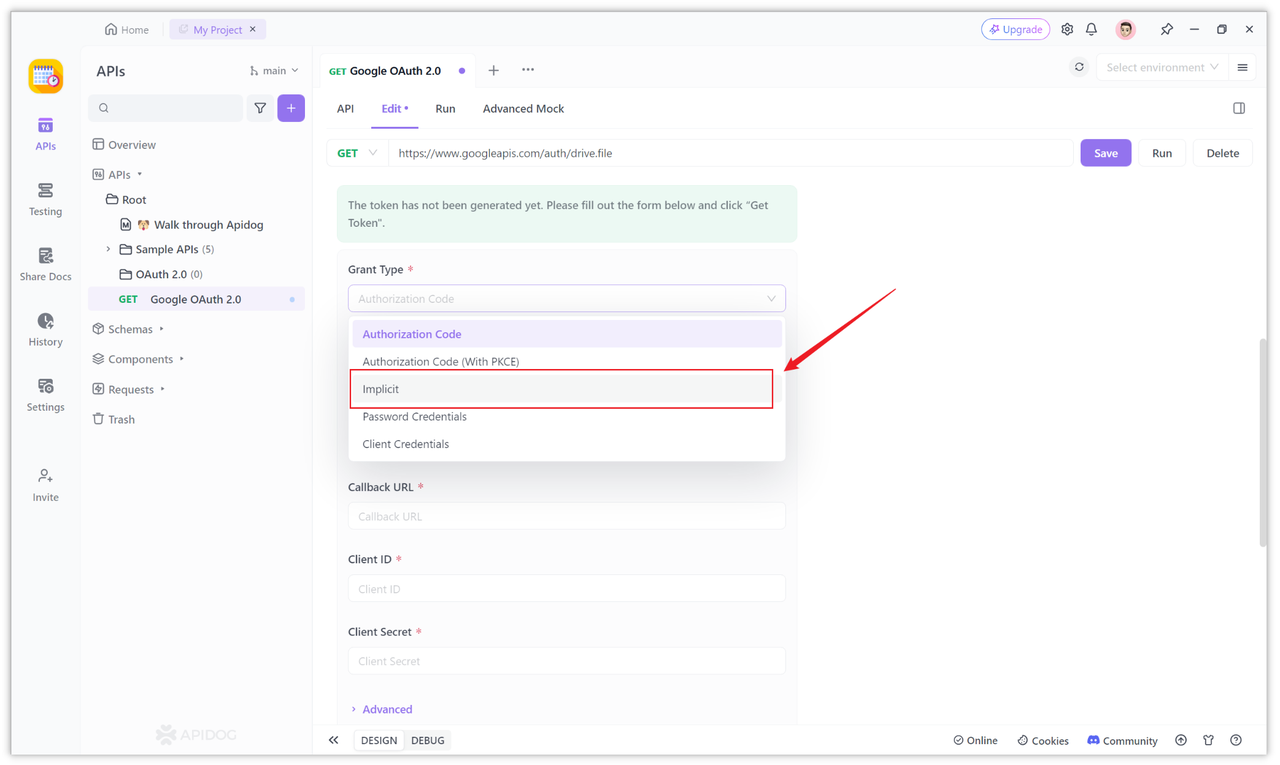Open the tab more options ellipsis
The image size is (1280, 765).
point(528,70)
